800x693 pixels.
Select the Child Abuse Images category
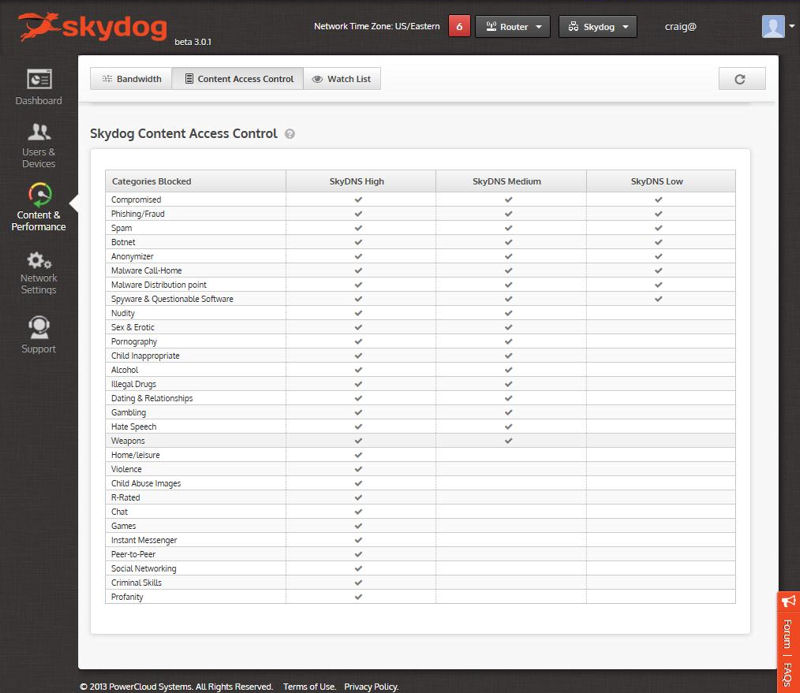click(146, 483)
